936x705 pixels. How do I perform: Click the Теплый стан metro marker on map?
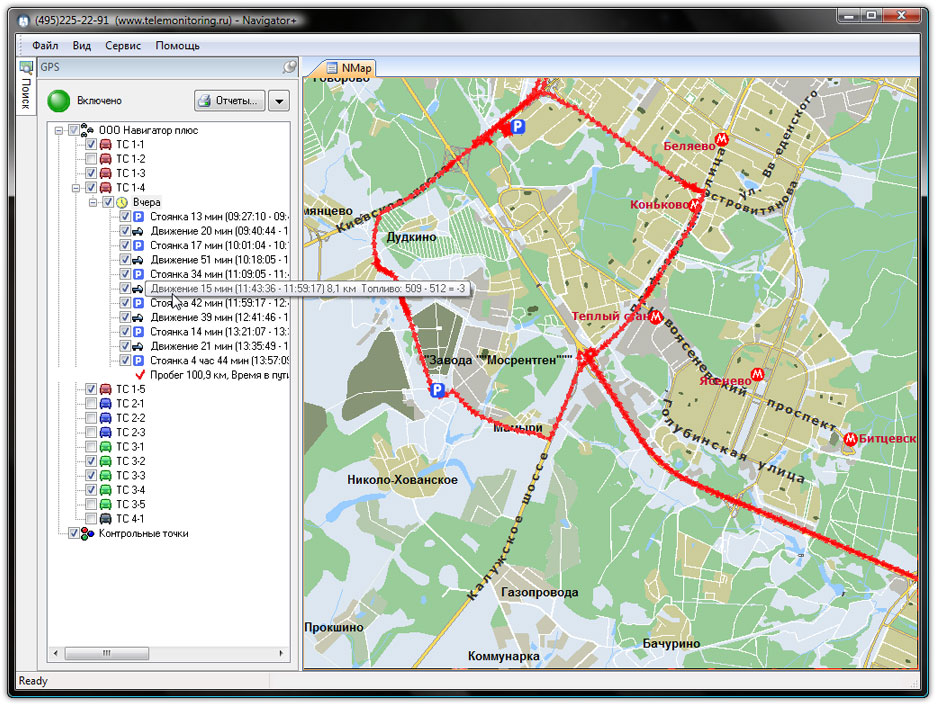tap(656, 318)
